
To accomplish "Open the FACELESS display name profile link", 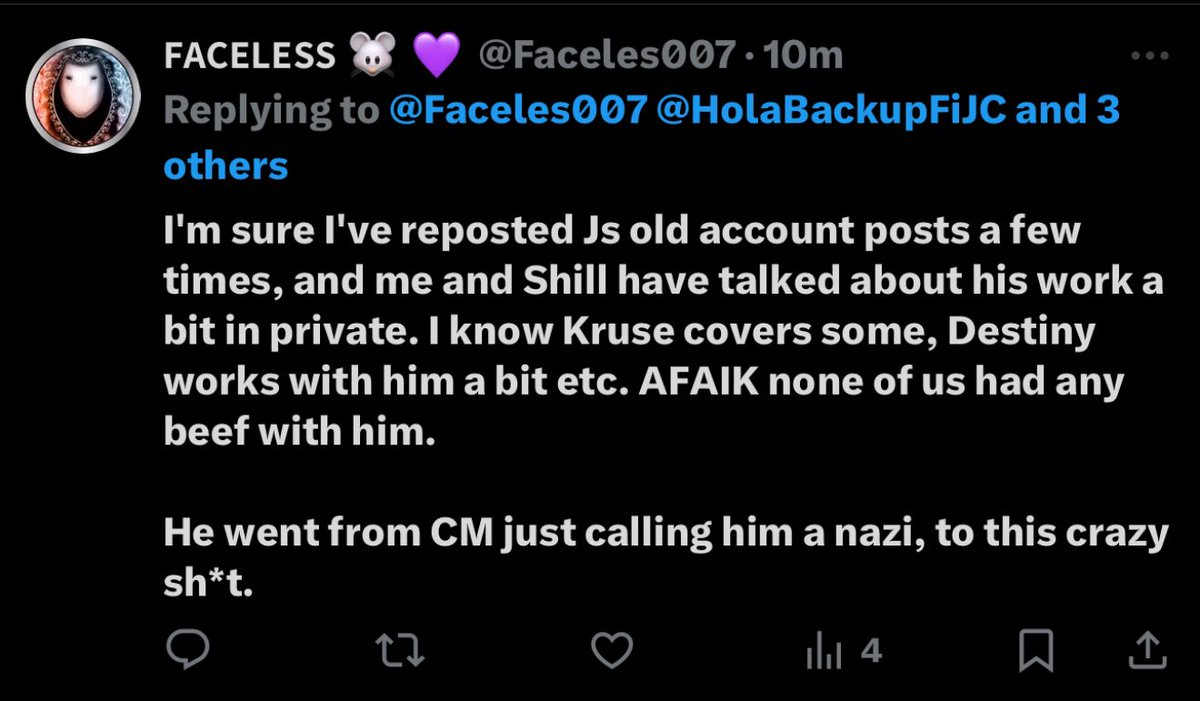I will pos(250,57).
